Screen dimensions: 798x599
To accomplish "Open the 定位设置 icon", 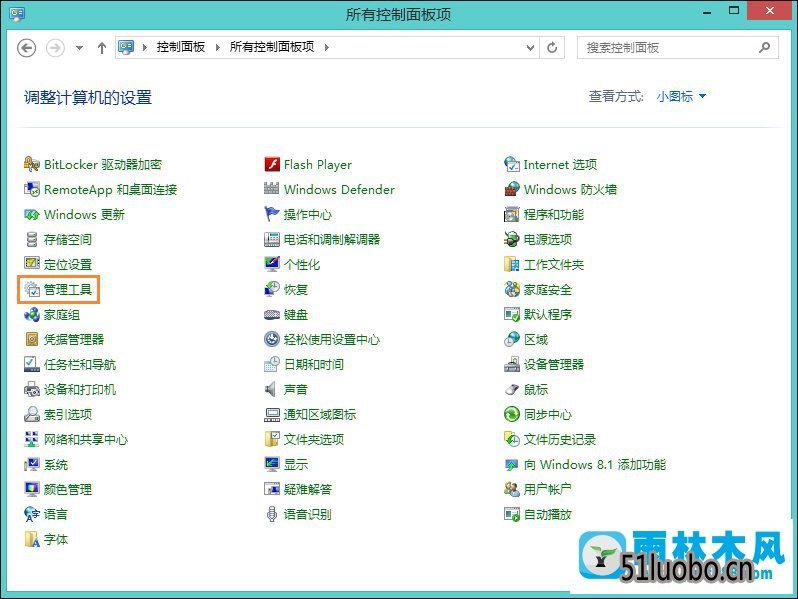I will (x=32, y=264).
